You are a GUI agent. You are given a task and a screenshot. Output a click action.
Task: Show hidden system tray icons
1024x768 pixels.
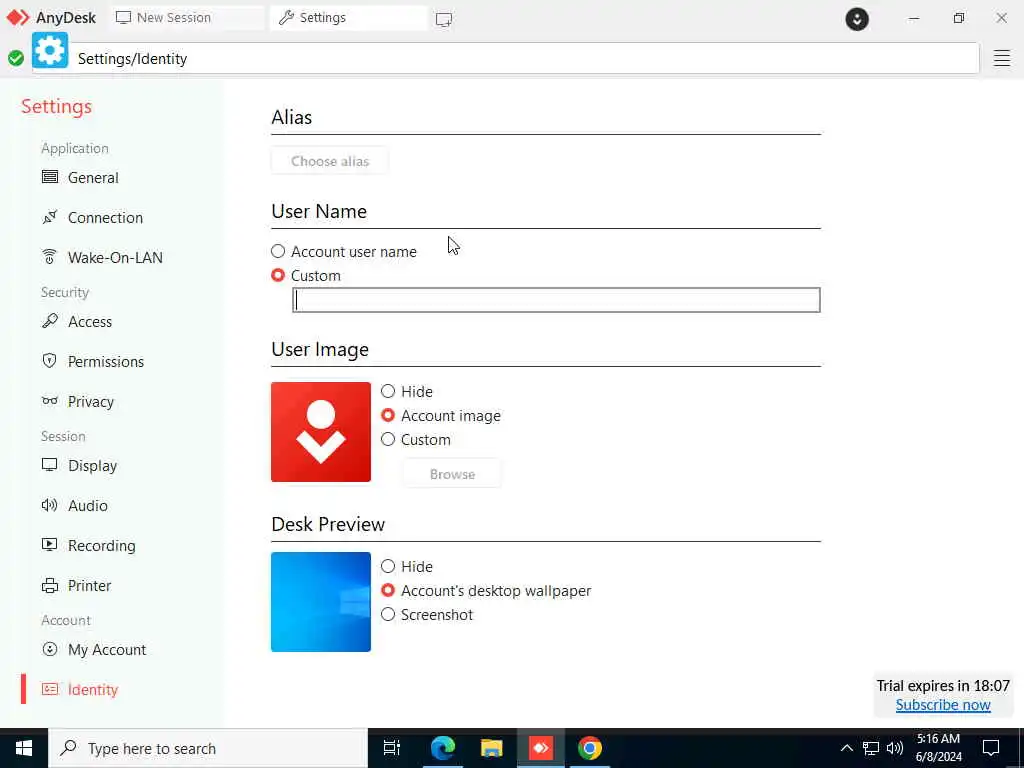[x=846, y=748]
